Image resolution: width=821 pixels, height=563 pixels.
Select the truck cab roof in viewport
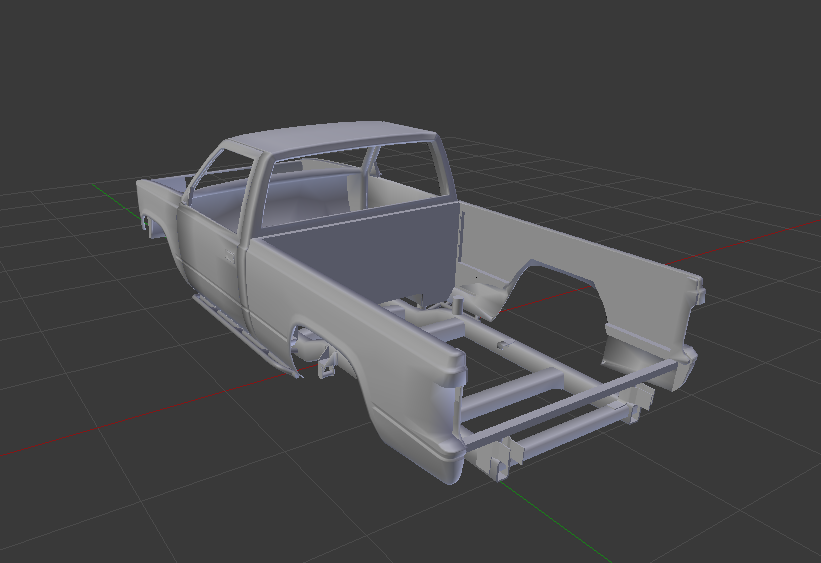click(335, 137)
